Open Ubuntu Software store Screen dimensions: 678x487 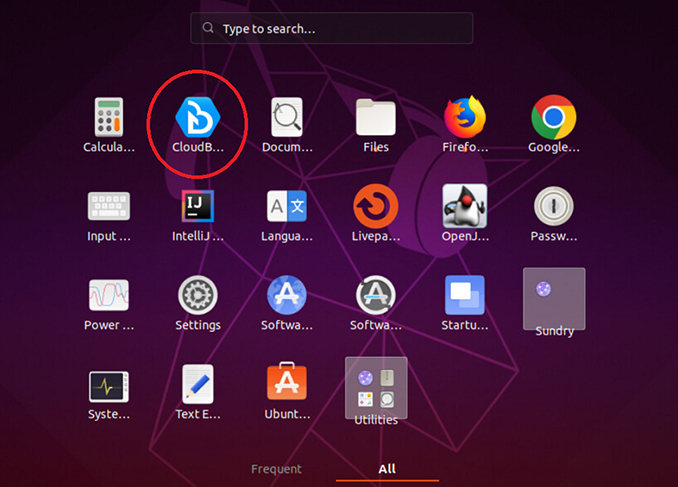[x=287, y=381]
